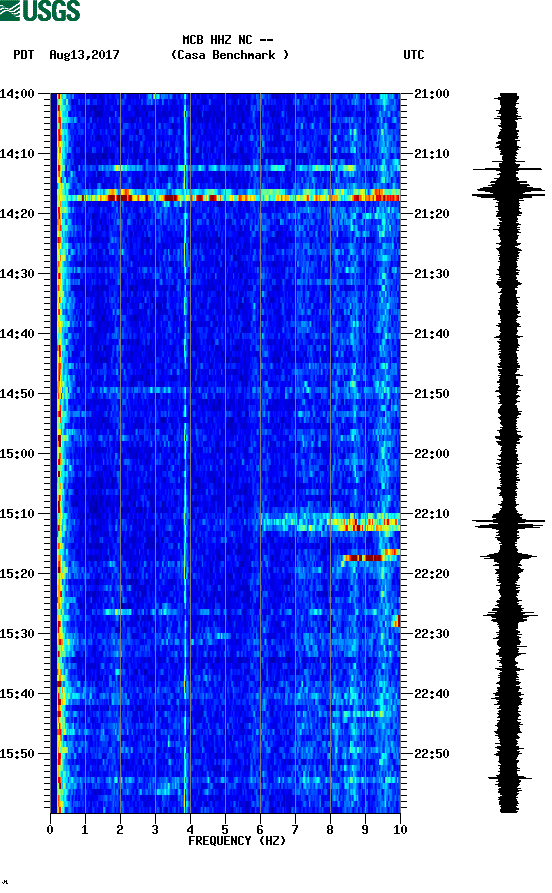Viewport: 552px width, 893px height.
Task: Click the 14:00 PDT time label
Action: (17, 93)
